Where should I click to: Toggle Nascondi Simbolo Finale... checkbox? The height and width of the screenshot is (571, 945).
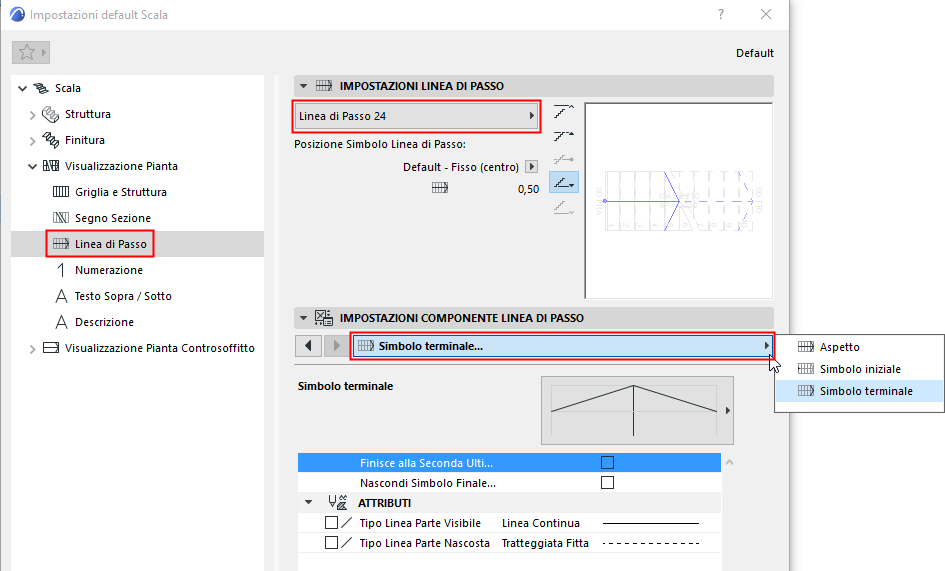(x=608, y=482)
